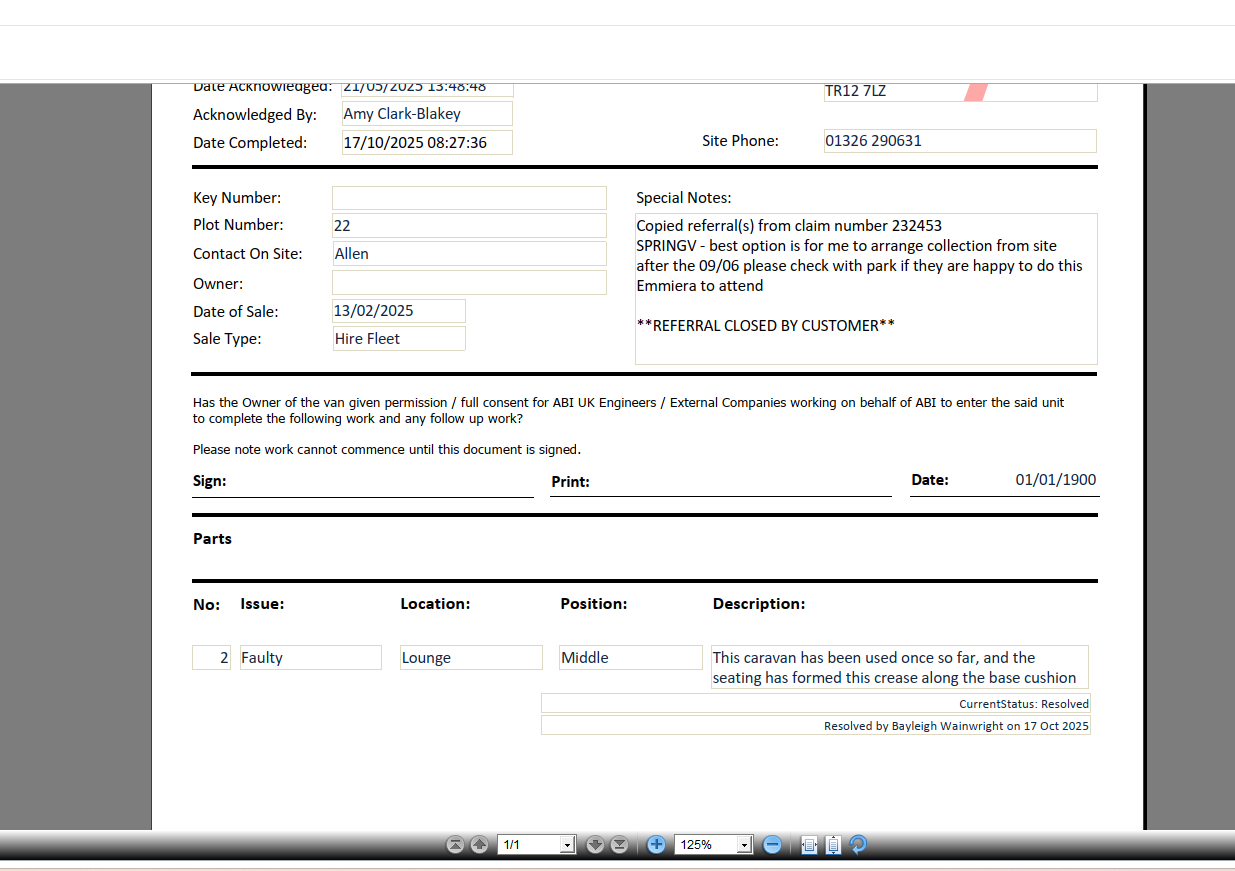
Task: Fit page to height icon
Action: click(x=833, y=845)
